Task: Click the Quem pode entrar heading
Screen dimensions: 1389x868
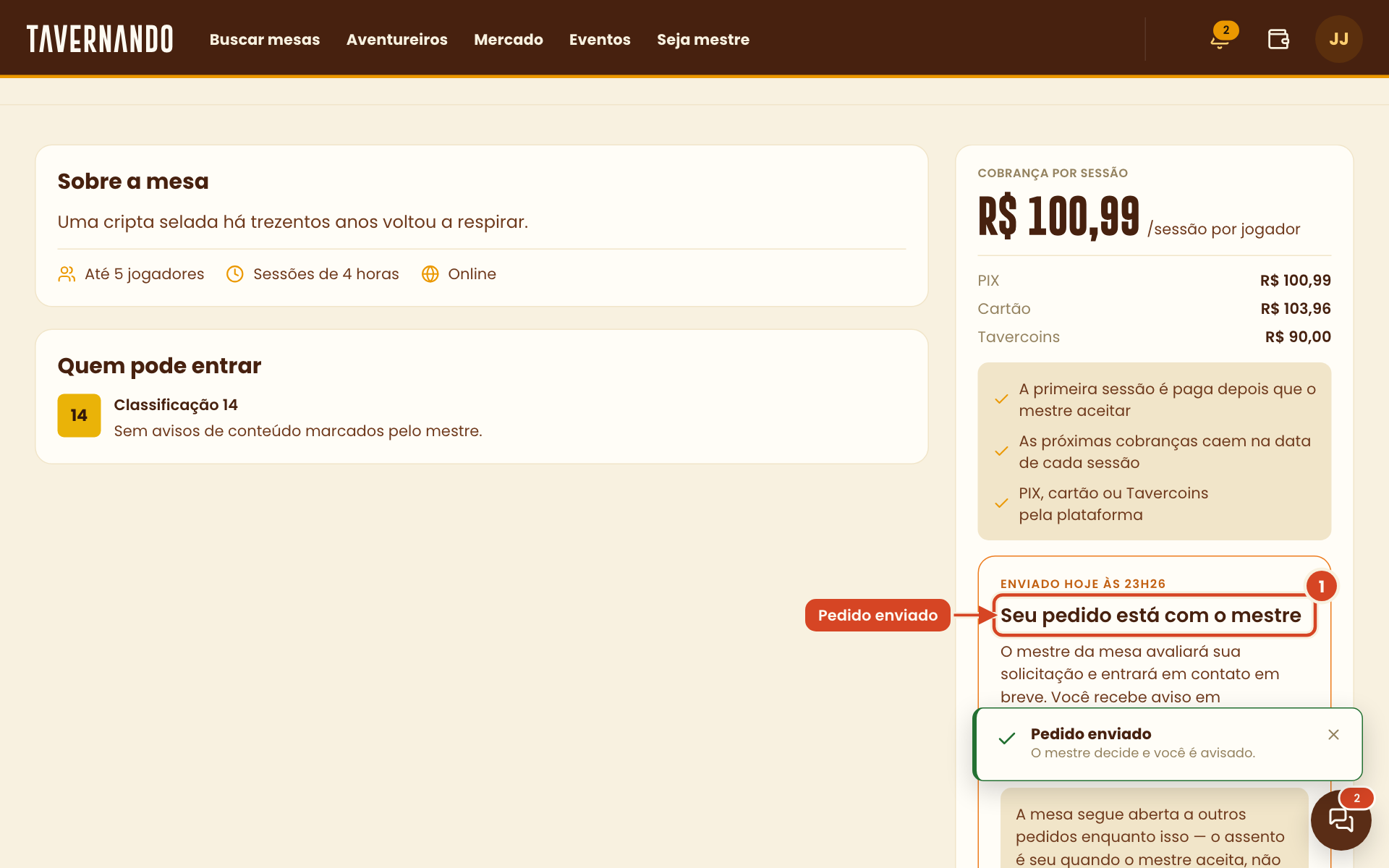Action: point(159,365)
